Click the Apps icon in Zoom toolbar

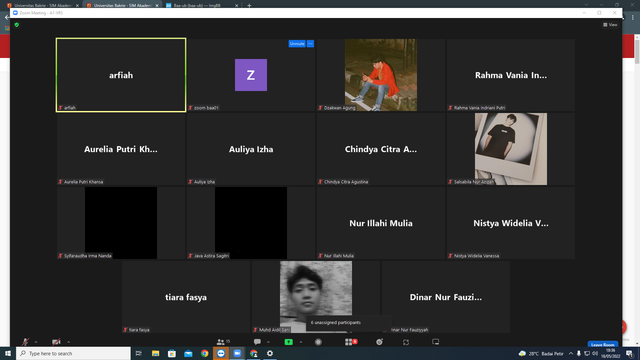coord(406,342)
